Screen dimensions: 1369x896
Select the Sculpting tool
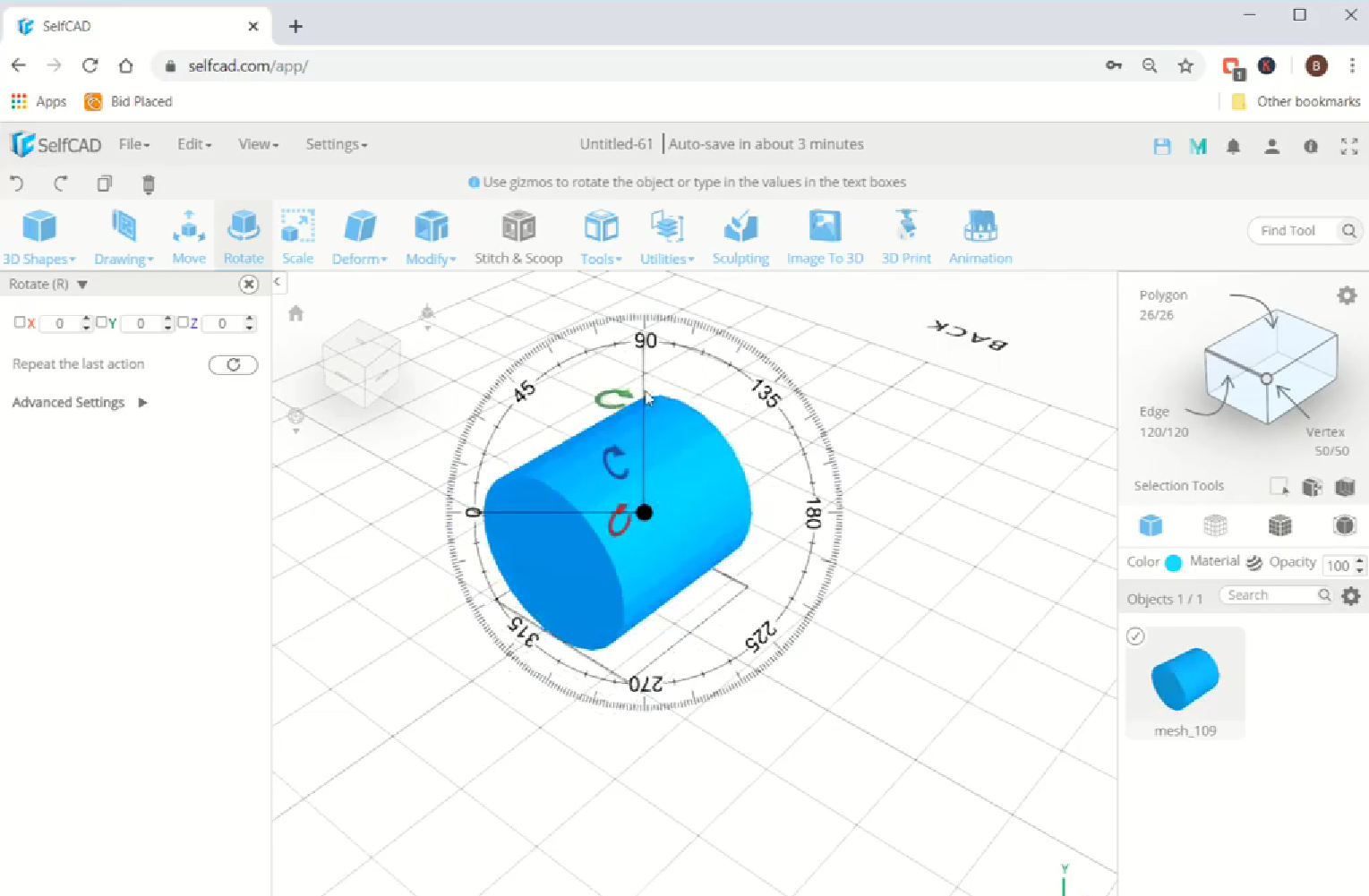tap(740, 236)
